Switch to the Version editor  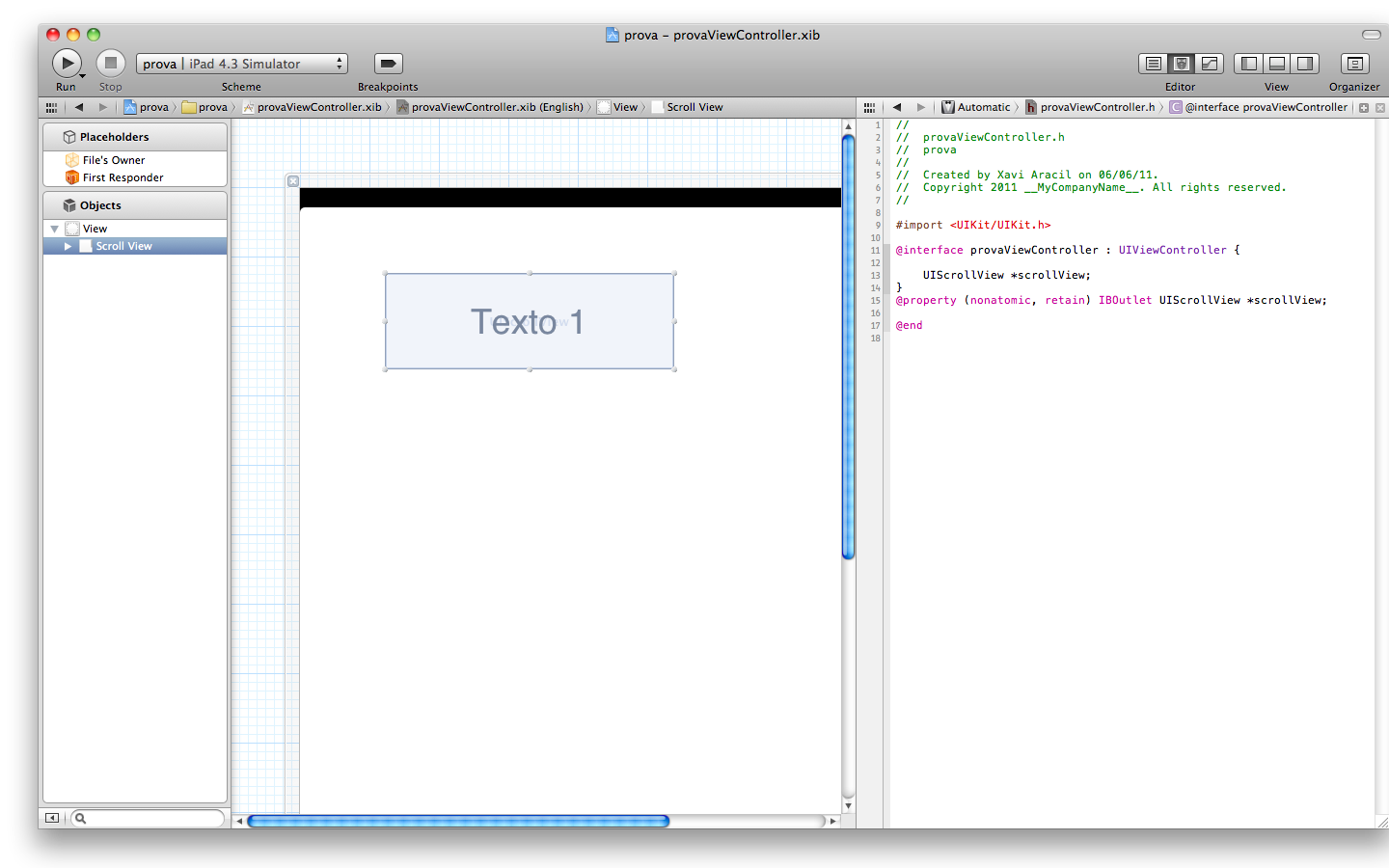pos(1209,64)
